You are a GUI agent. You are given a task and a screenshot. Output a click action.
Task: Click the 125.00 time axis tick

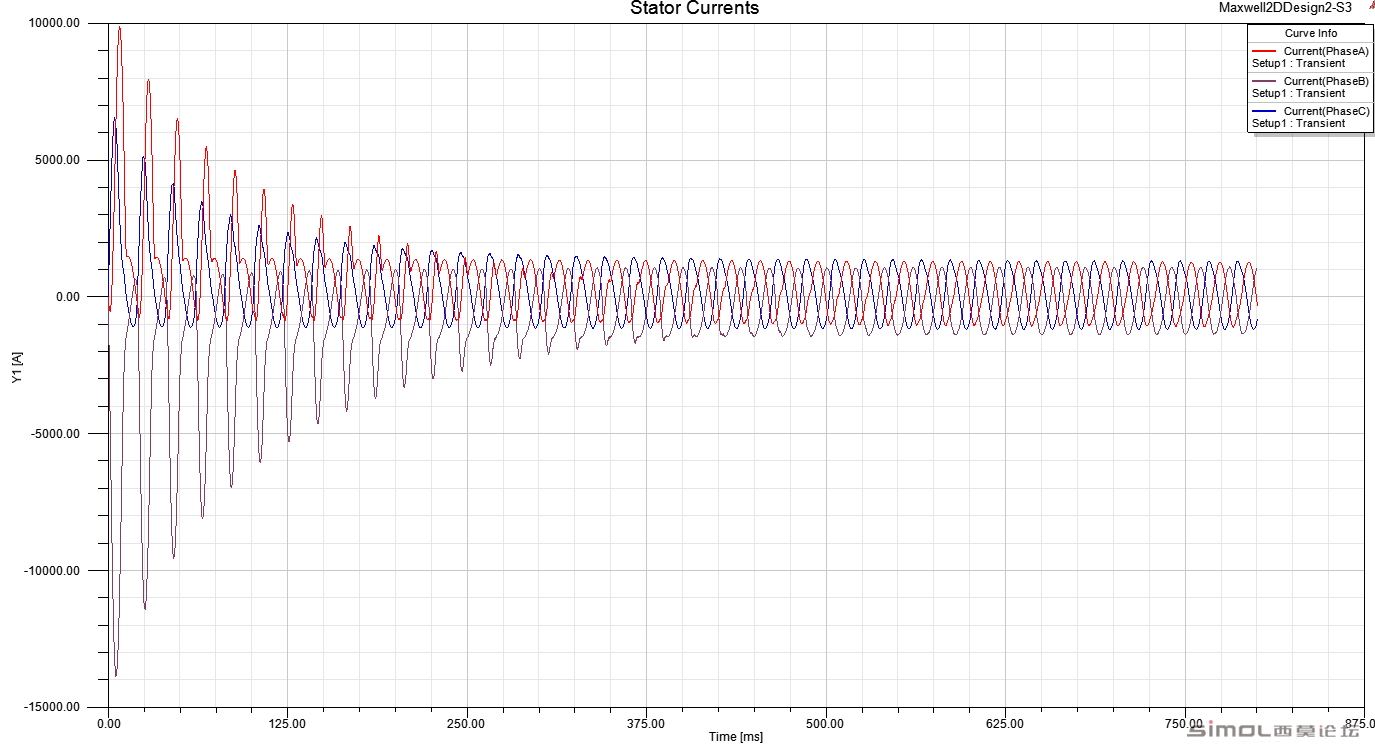coord(288,723)
